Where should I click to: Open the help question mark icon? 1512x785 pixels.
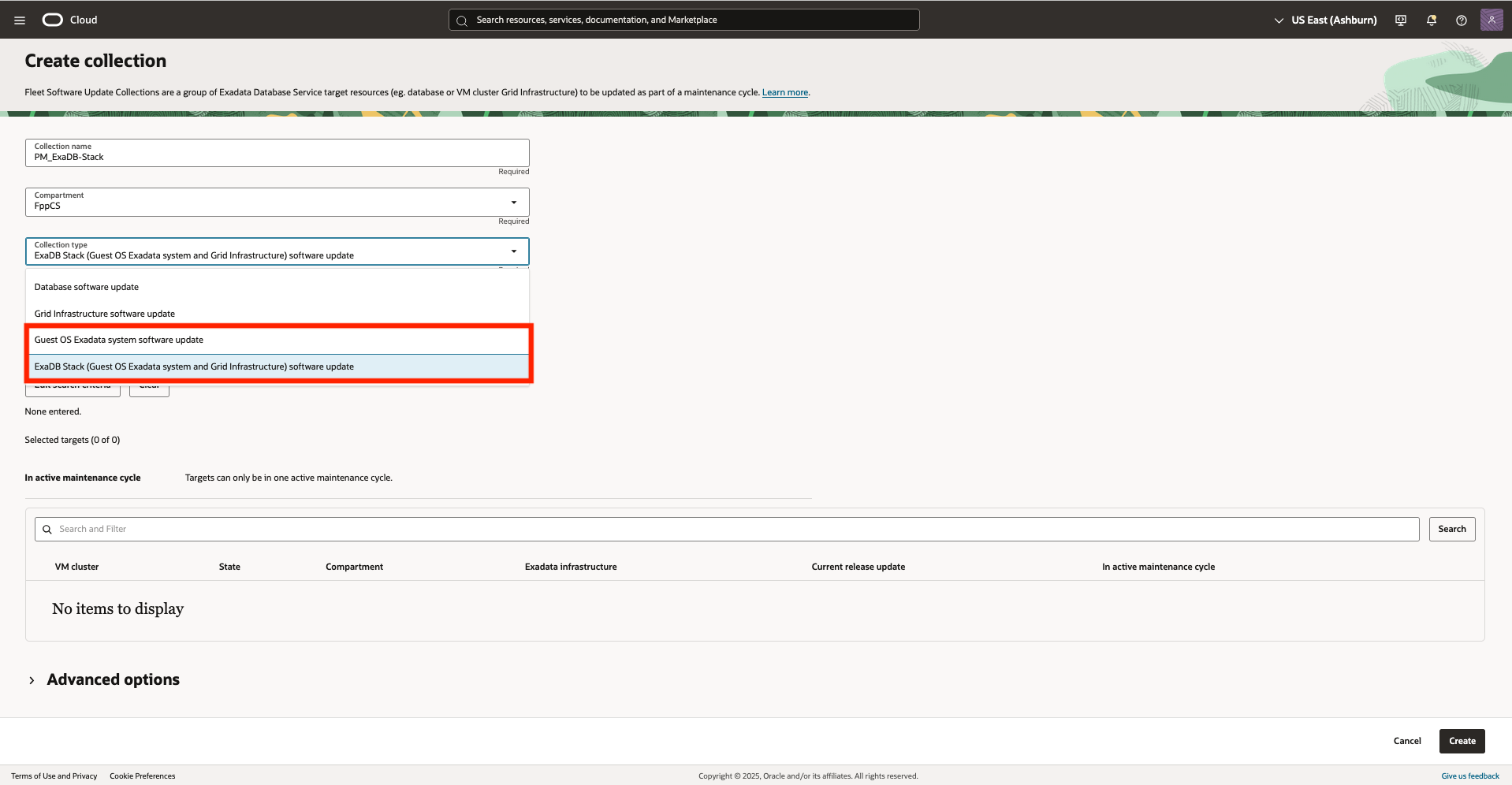tap(1462, 20)
